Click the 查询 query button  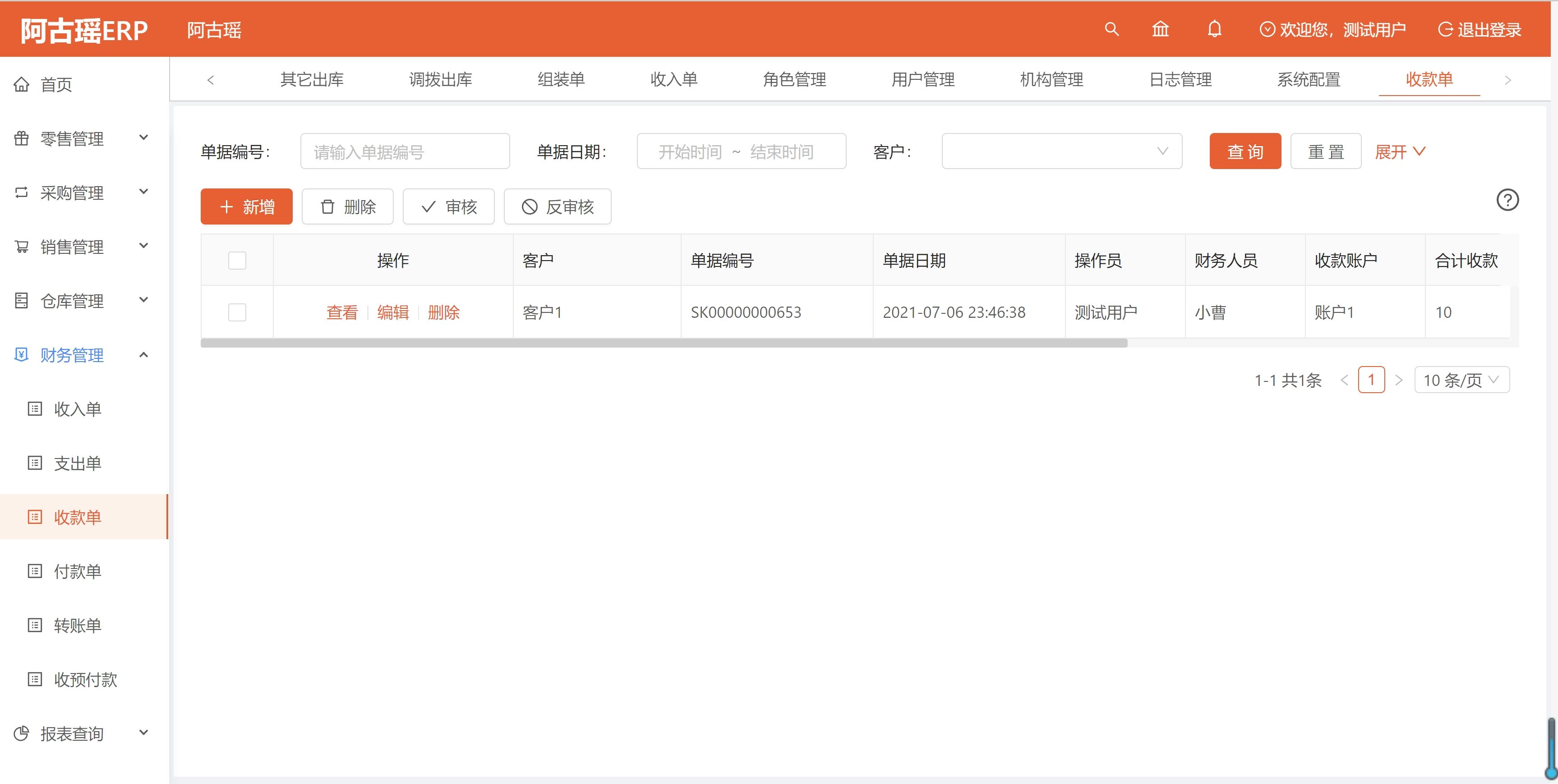tap(1245, 151)
